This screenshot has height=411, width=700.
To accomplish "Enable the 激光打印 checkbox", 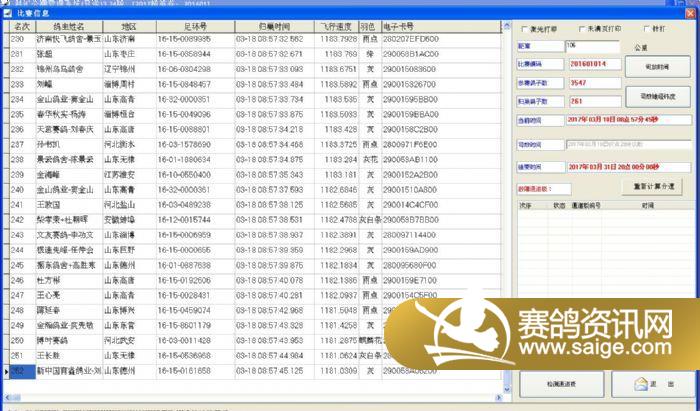I will pyautogui.click(x=526, y=29).
